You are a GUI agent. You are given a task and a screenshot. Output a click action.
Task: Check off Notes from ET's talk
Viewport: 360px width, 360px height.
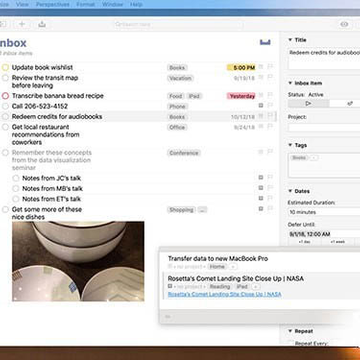click(15, 199)
